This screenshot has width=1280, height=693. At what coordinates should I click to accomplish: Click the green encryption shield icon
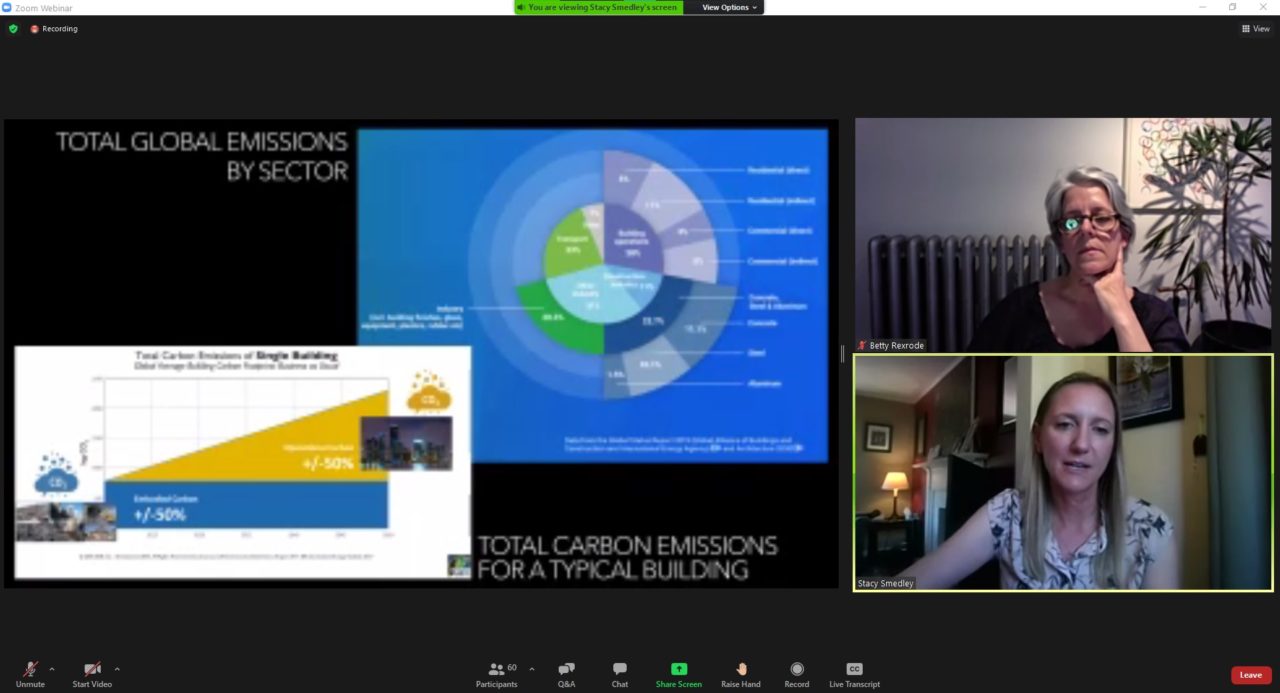point(13,29)
